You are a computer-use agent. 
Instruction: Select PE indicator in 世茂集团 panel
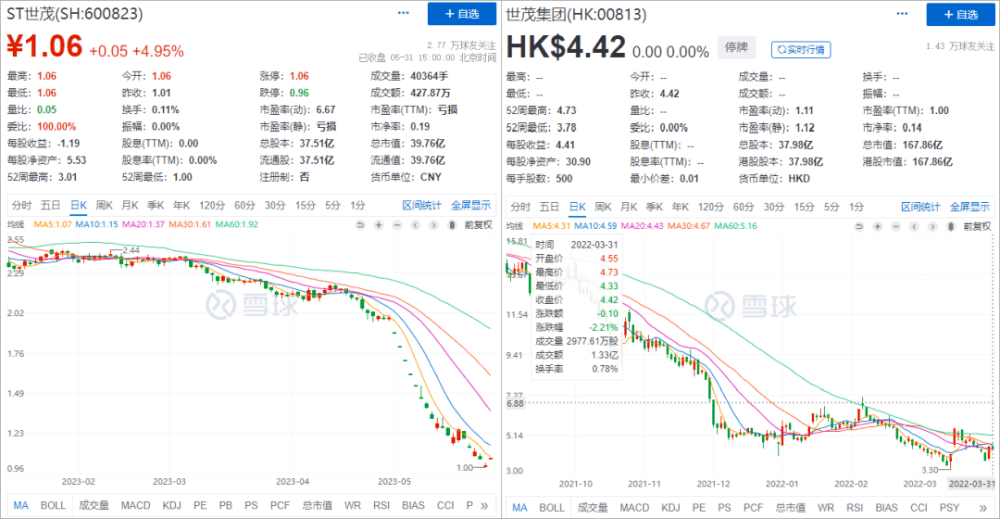point(699,508)
